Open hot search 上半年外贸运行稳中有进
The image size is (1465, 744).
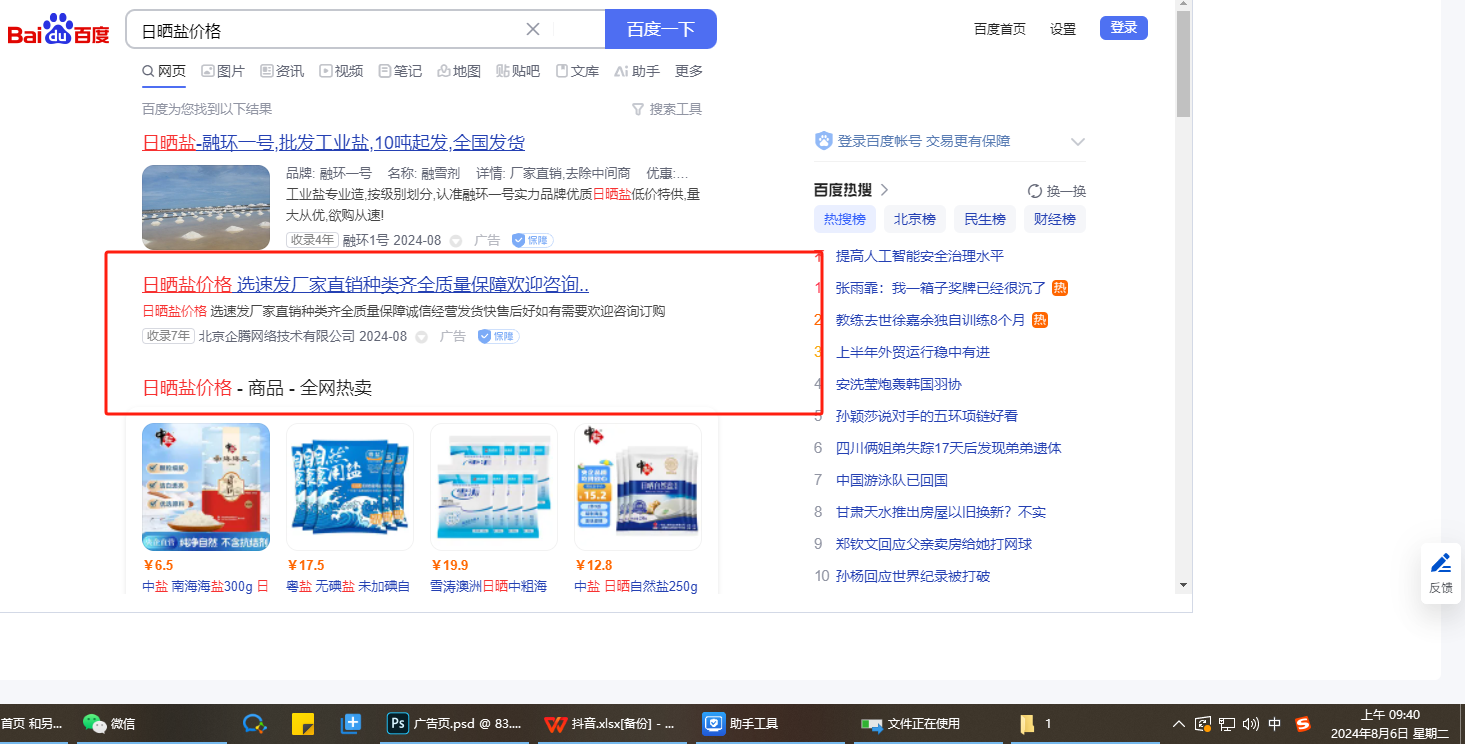pyautogui.click(x=913, y=352)
